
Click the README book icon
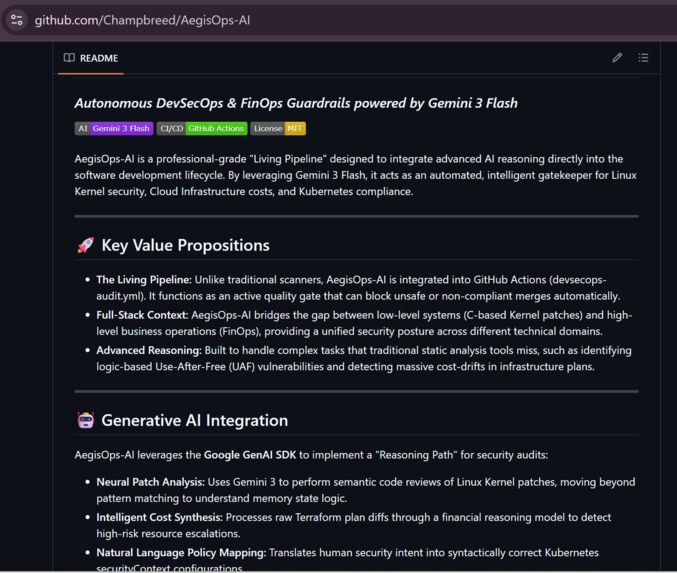tap(69, 58)
